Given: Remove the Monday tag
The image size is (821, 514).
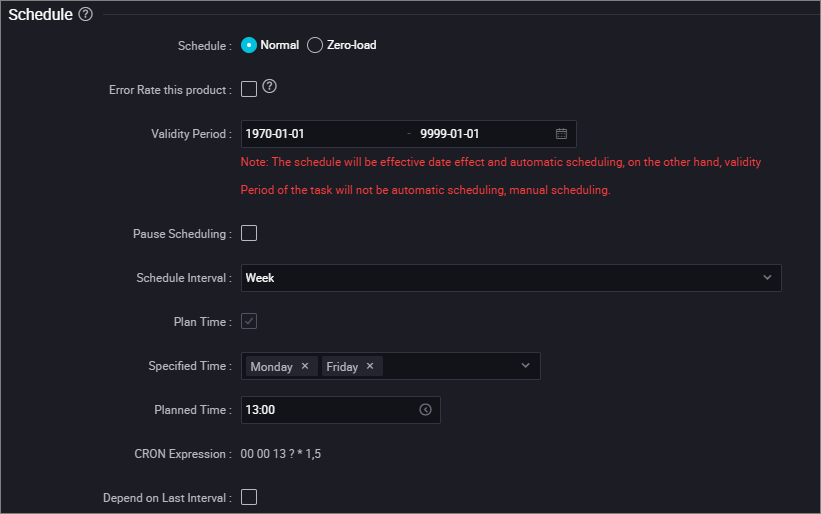Looking at the screenshot, I should (x=305, y=366).
